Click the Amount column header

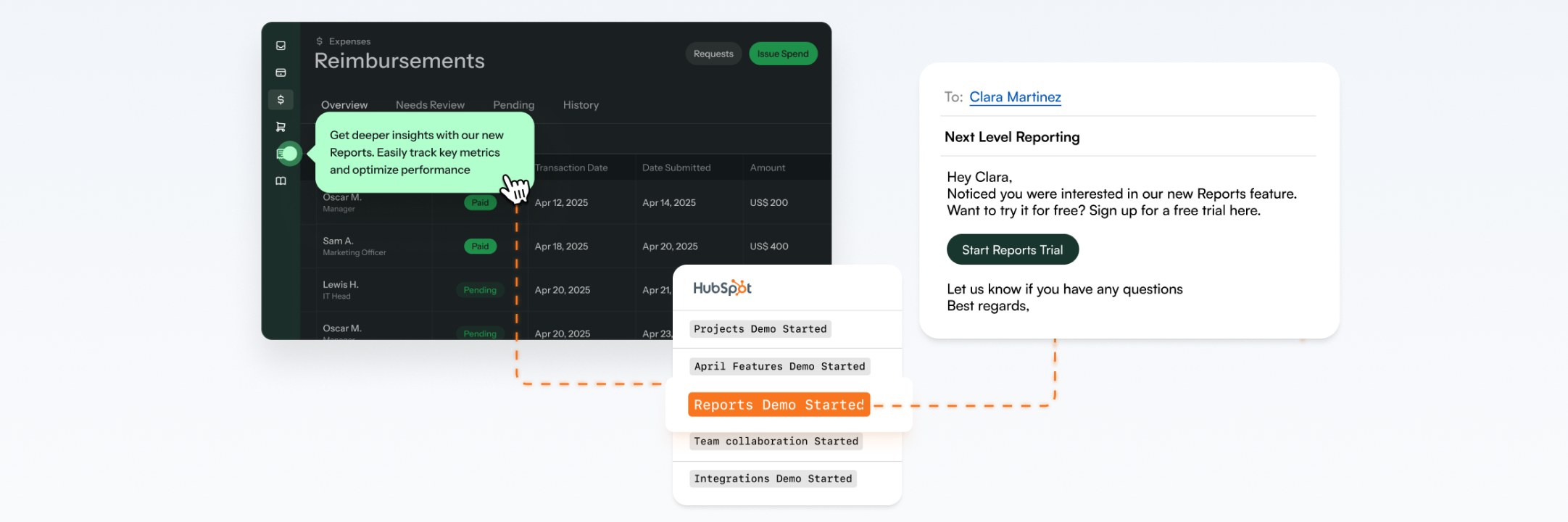767,167
